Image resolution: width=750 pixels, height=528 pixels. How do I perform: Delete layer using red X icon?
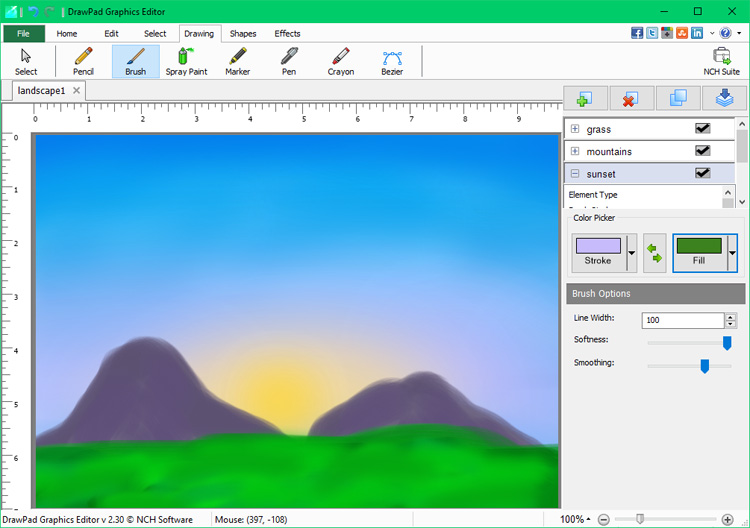632,98
